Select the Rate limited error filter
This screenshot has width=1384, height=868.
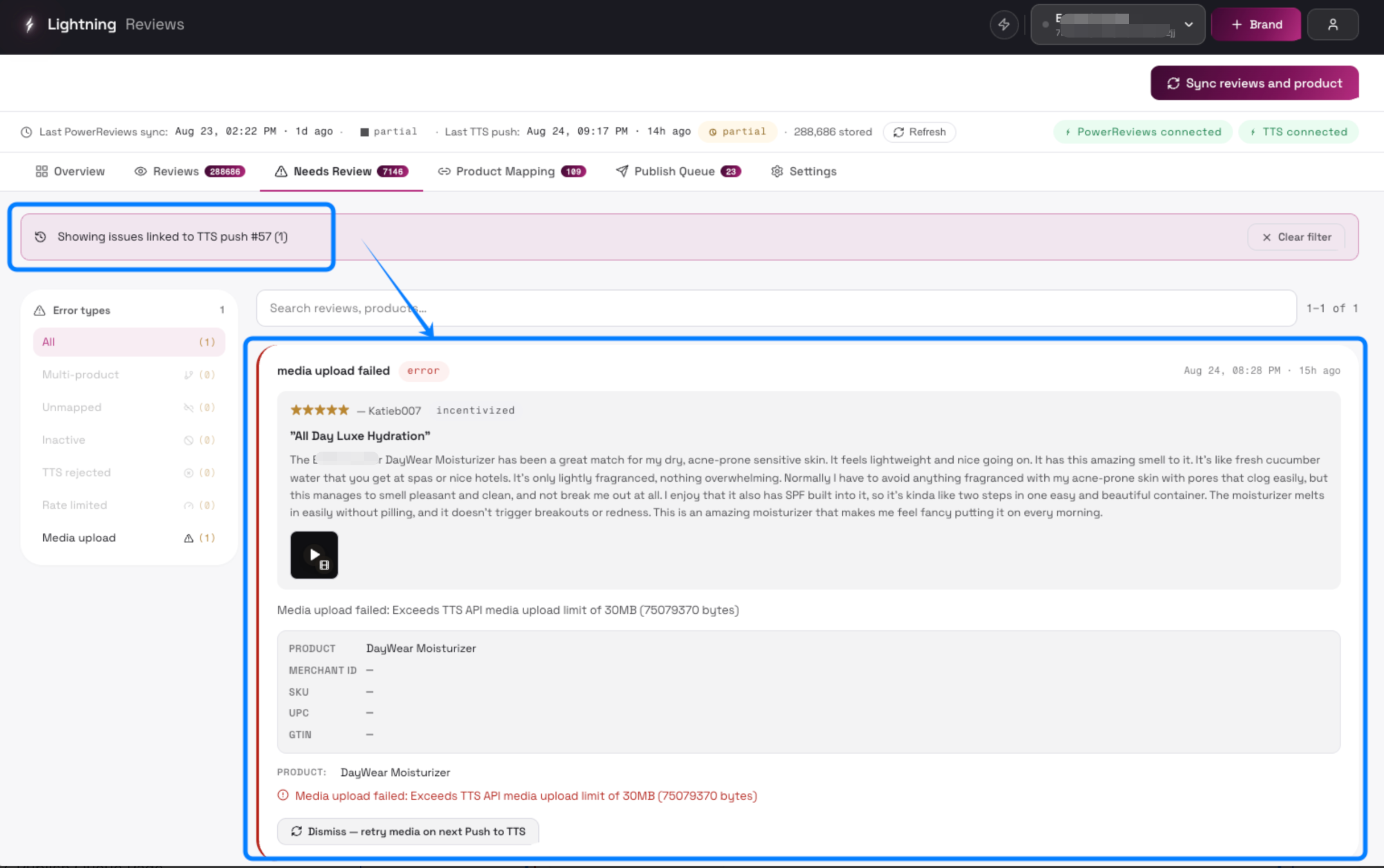[129, 506]
